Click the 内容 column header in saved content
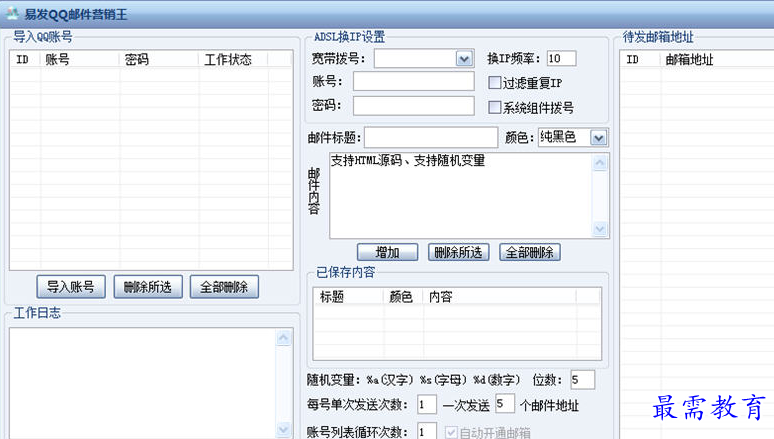 coord(500,297)
